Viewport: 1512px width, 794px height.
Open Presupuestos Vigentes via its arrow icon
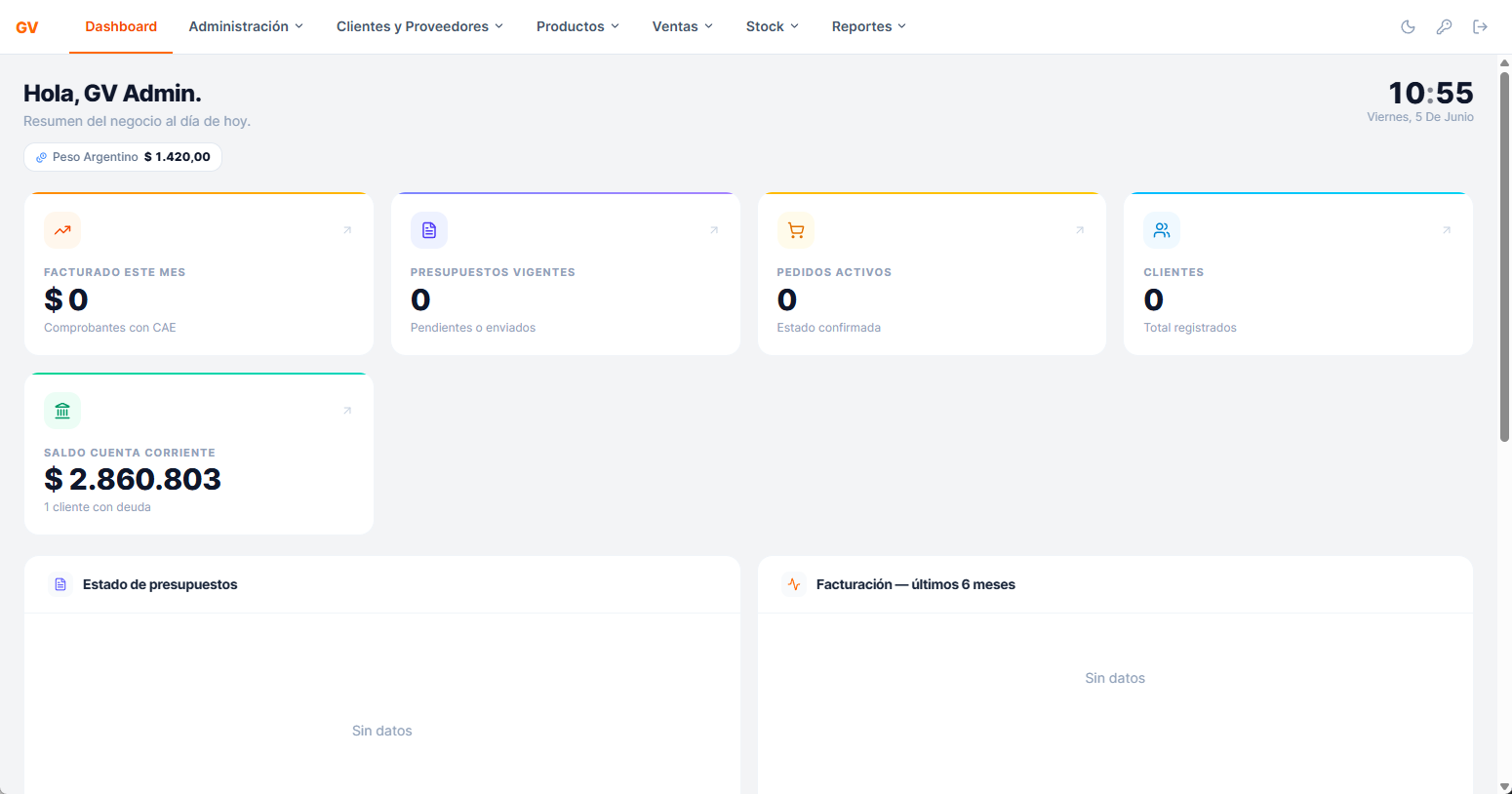714,230
